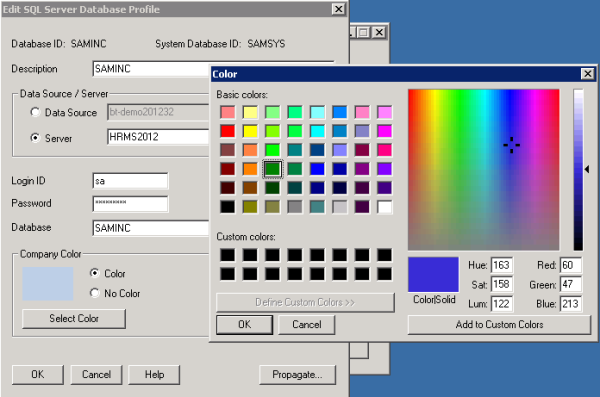Screen dimensions: 600x397
Task: Click the Red value field
Action: tap(571, 265)
